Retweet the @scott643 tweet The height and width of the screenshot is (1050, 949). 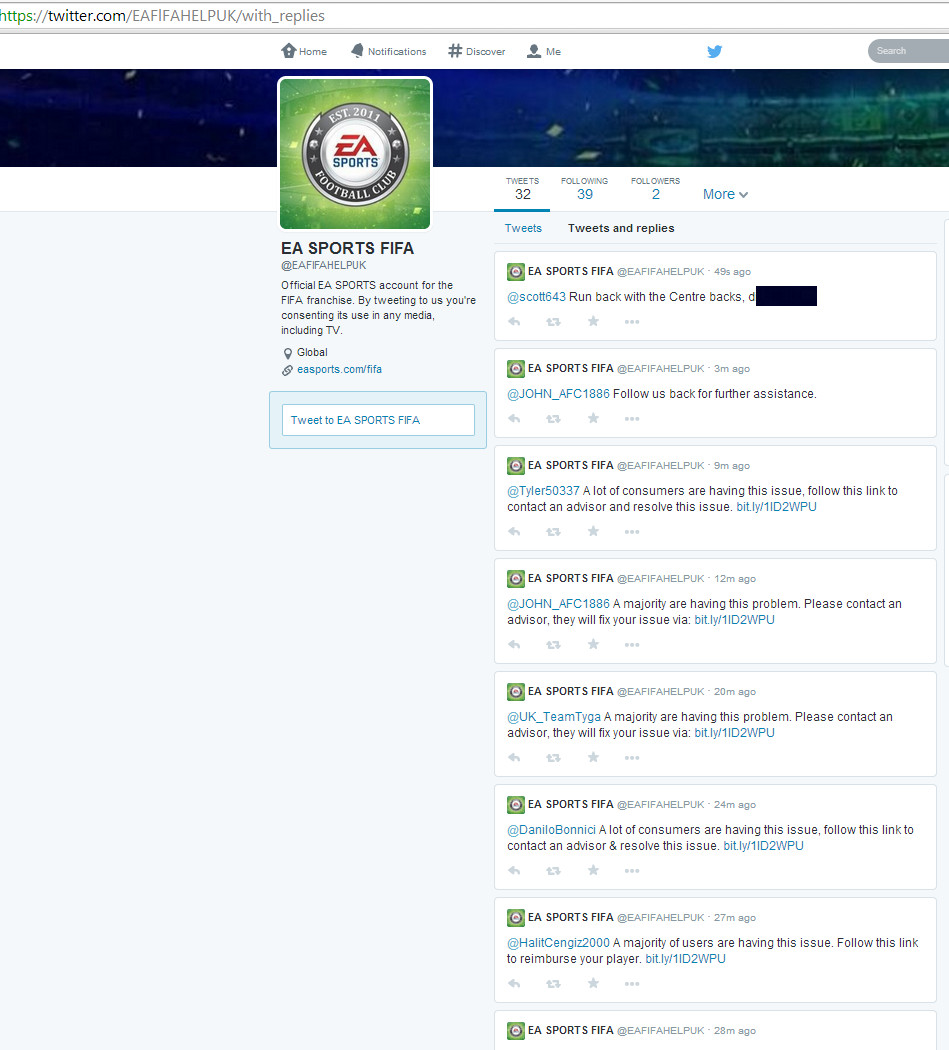pos(553,322)
